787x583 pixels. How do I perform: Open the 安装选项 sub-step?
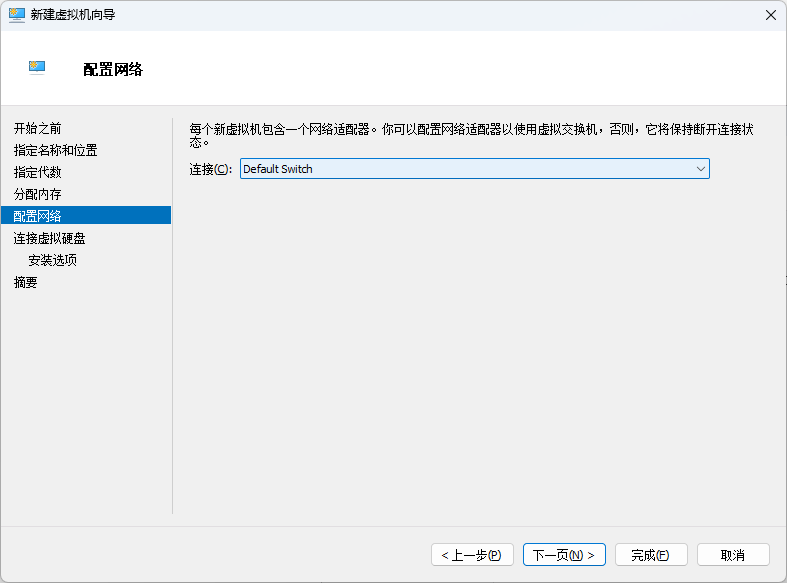click(53, 260)
